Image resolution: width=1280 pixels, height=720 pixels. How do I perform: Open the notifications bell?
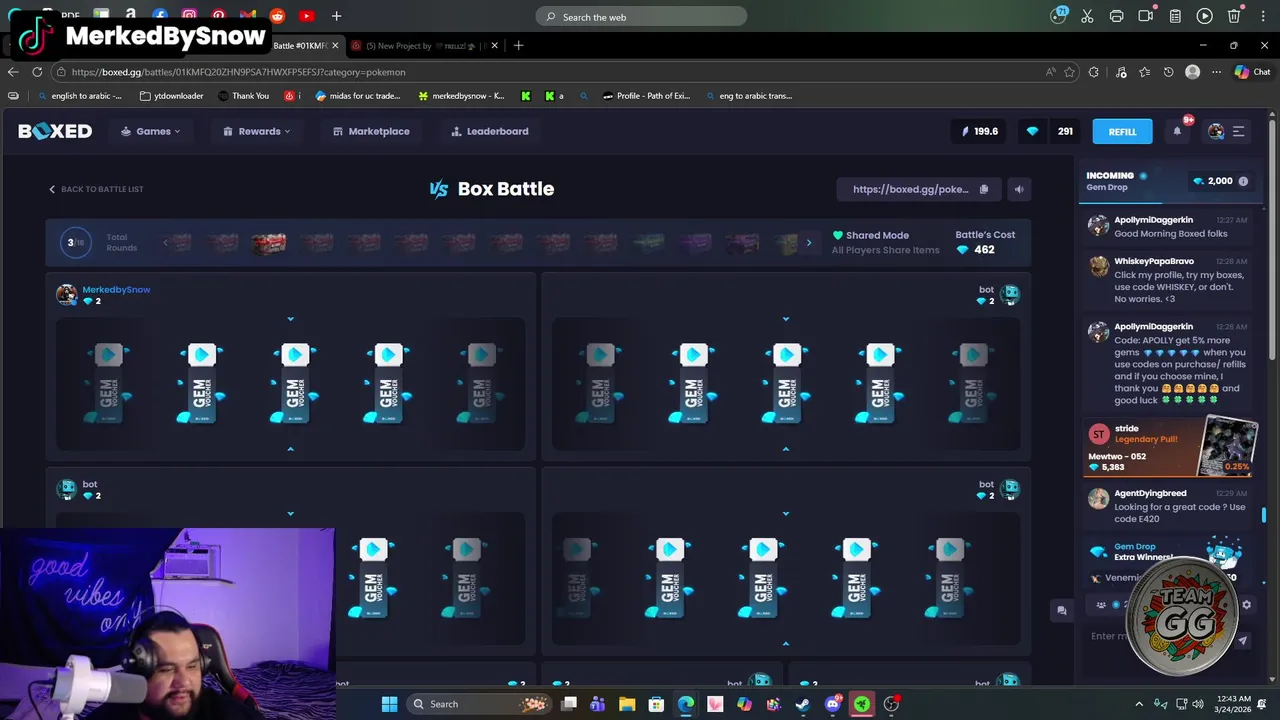pyautogui.click(x=1177, y=131)
